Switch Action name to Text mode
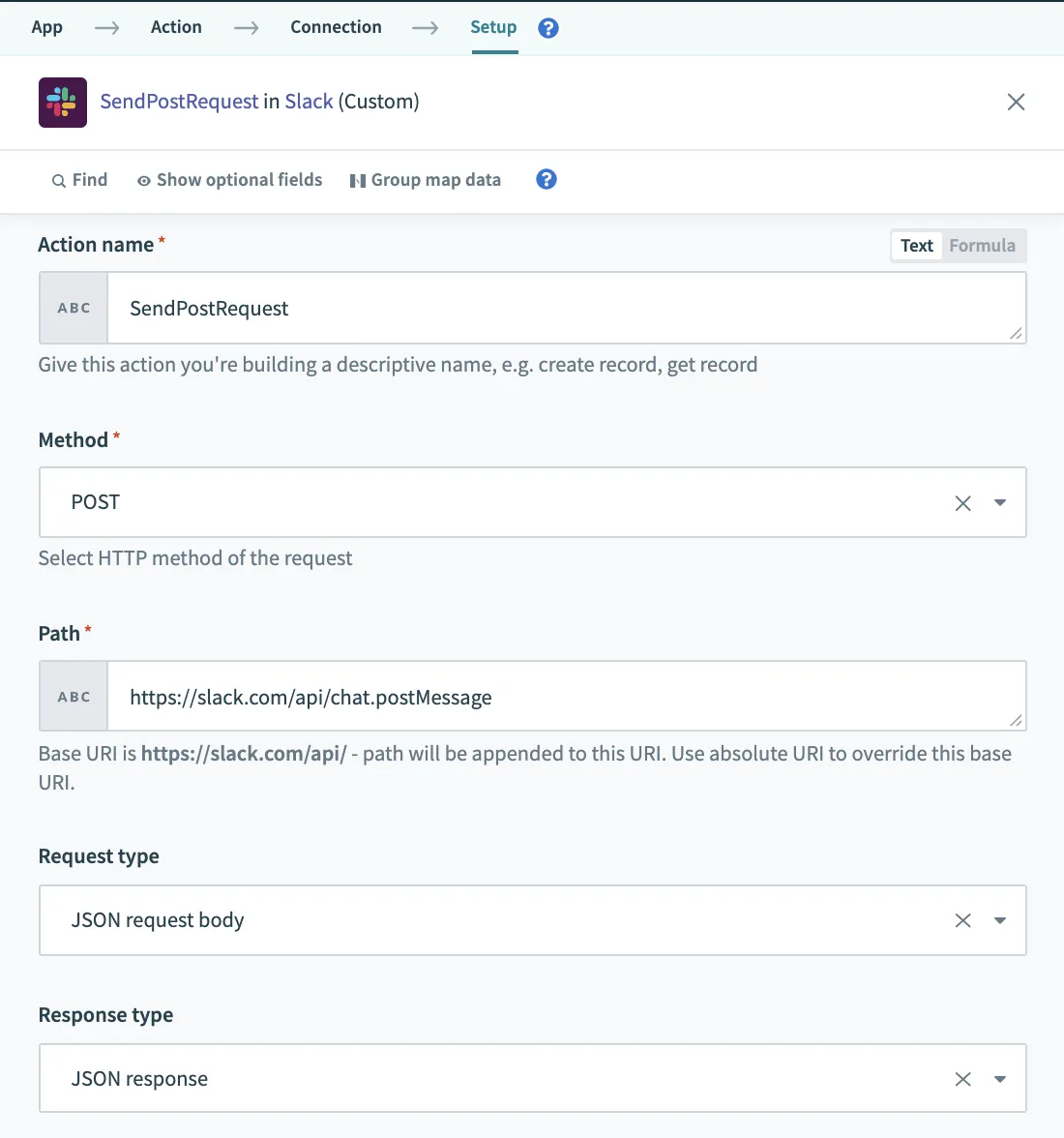This screenshot has width=1064, height=1138. click(x=916, y=246)
